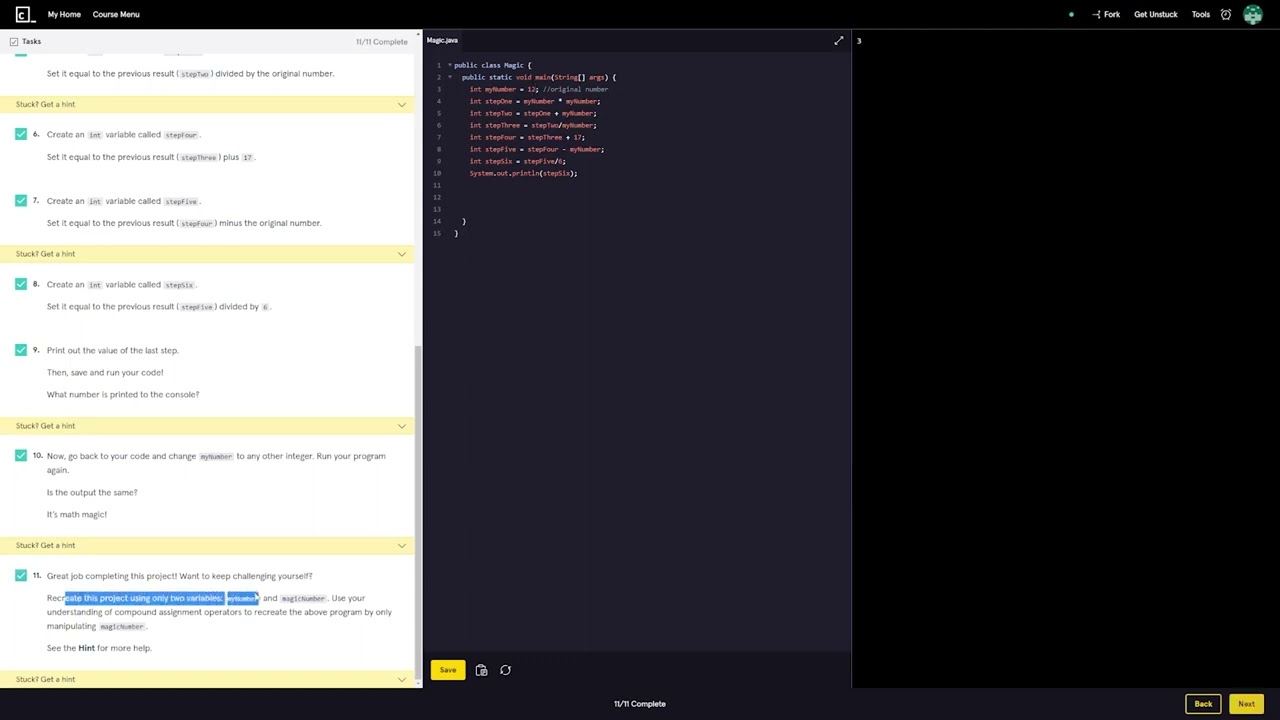The height and width of the screenshot is (720, 1280).
Task: Collapse the main method fold arrow
Action: coord(449,77)
